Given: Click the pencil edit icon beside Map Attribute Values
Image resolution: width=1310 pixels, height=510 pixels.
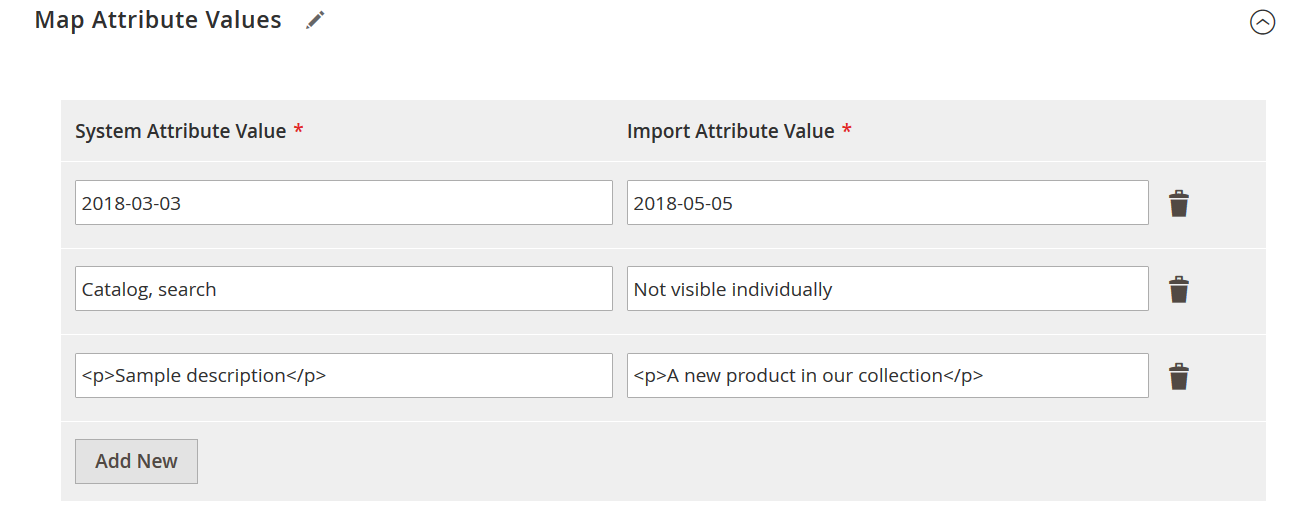Looking at the screenshot, I should coord(316,20).
